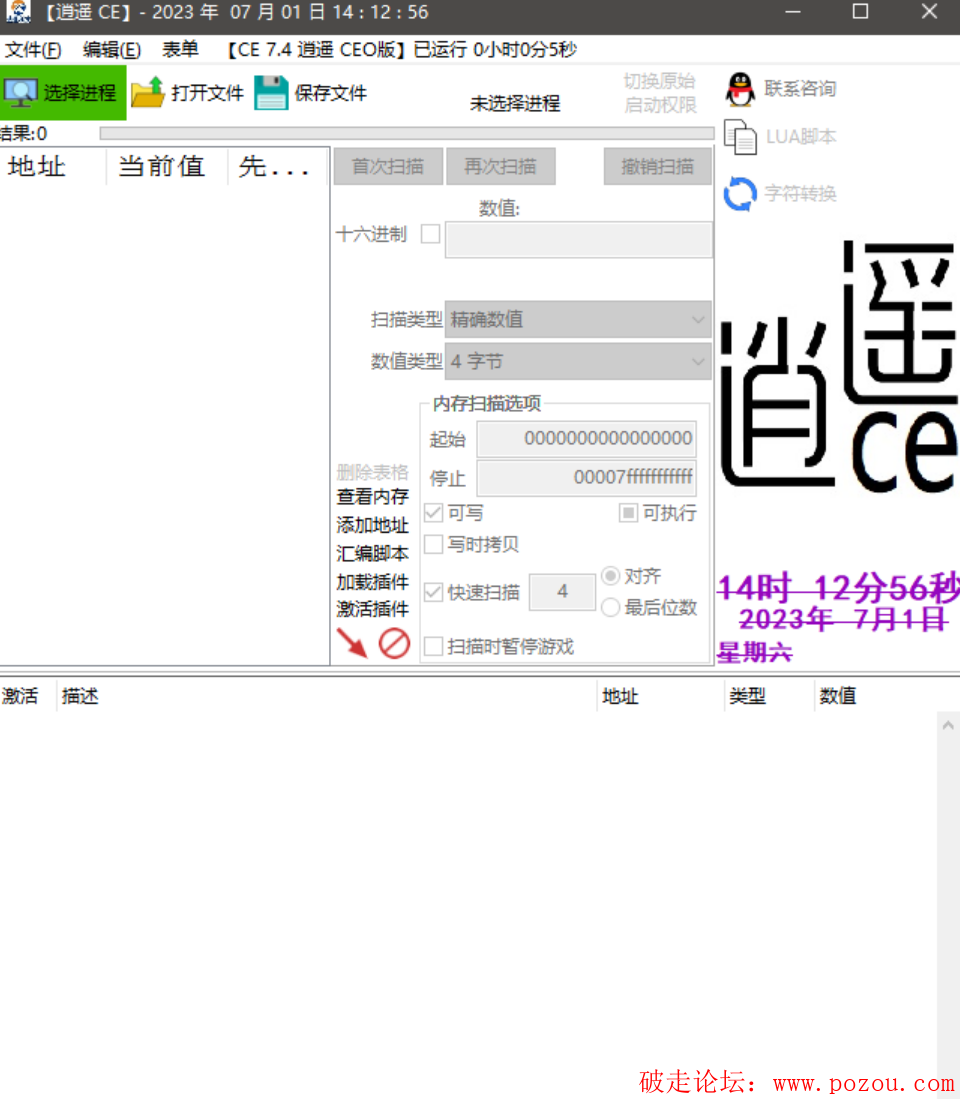Click the Save File floppy disk icon
This screenshot has height=1099, width=960.
(x=271, y=93)
